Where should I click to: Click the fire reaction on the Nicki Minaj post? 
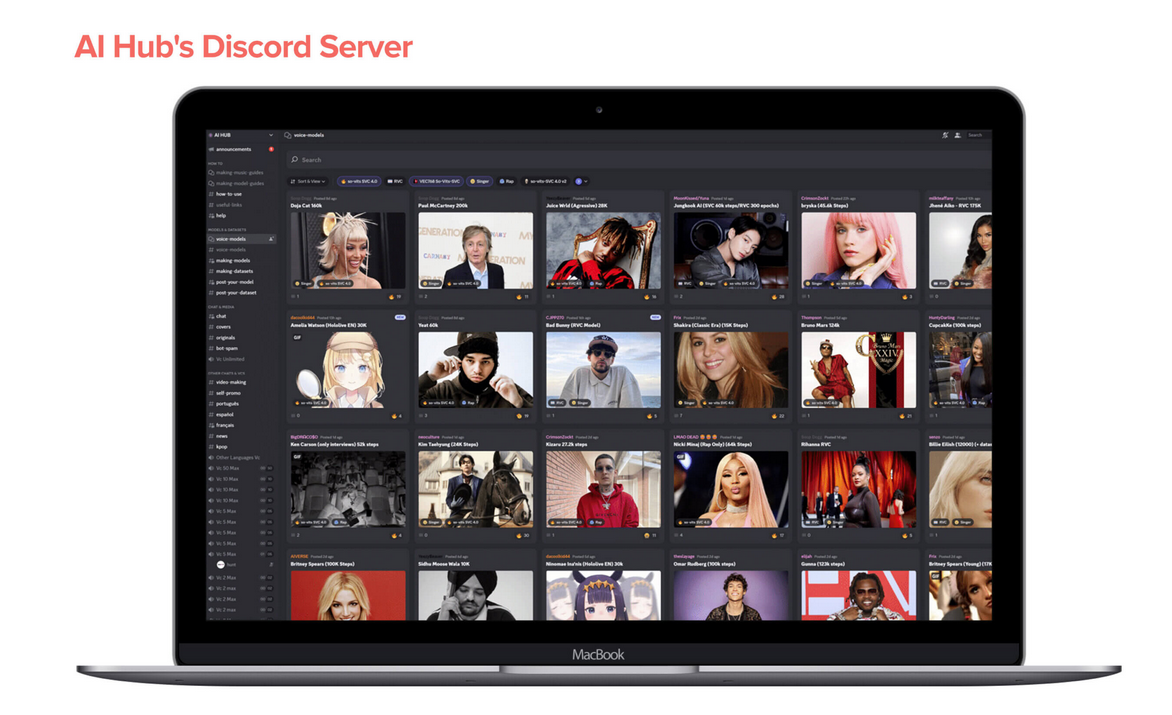click(x=778, y=536)
